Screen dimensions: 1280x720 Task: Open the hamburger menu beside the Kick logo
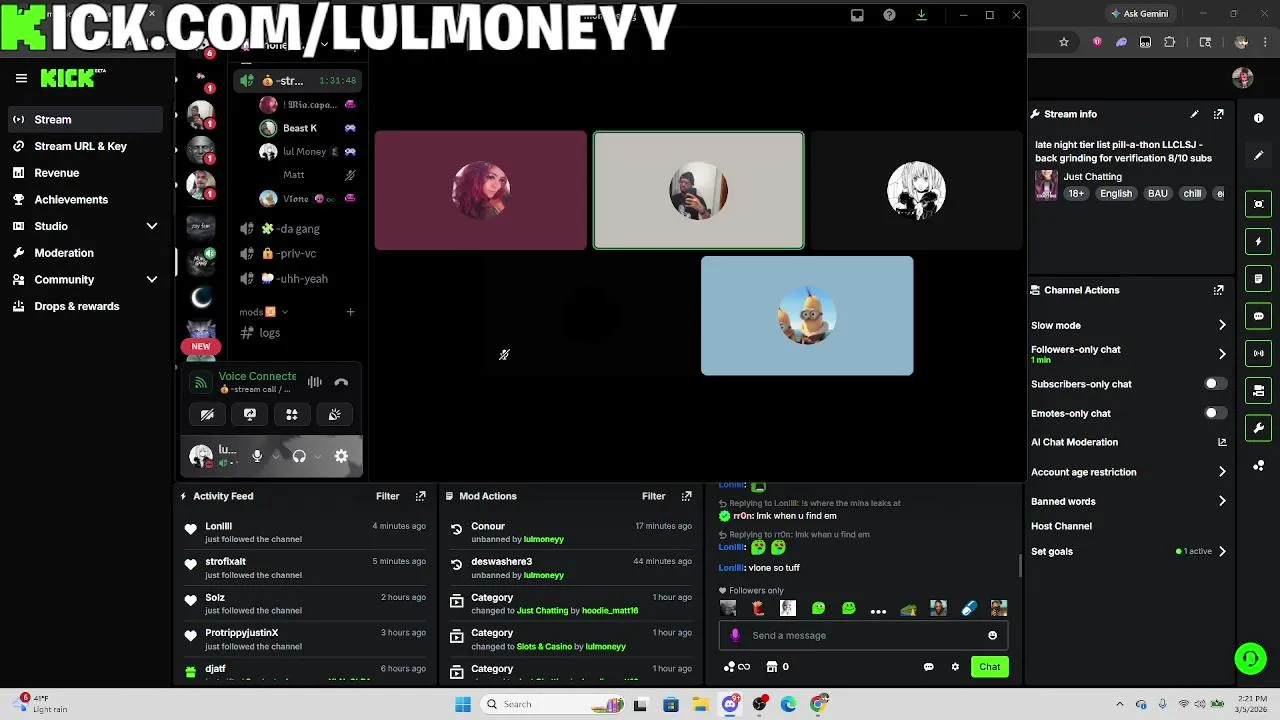pyautogui.click(x=21, y=78)
